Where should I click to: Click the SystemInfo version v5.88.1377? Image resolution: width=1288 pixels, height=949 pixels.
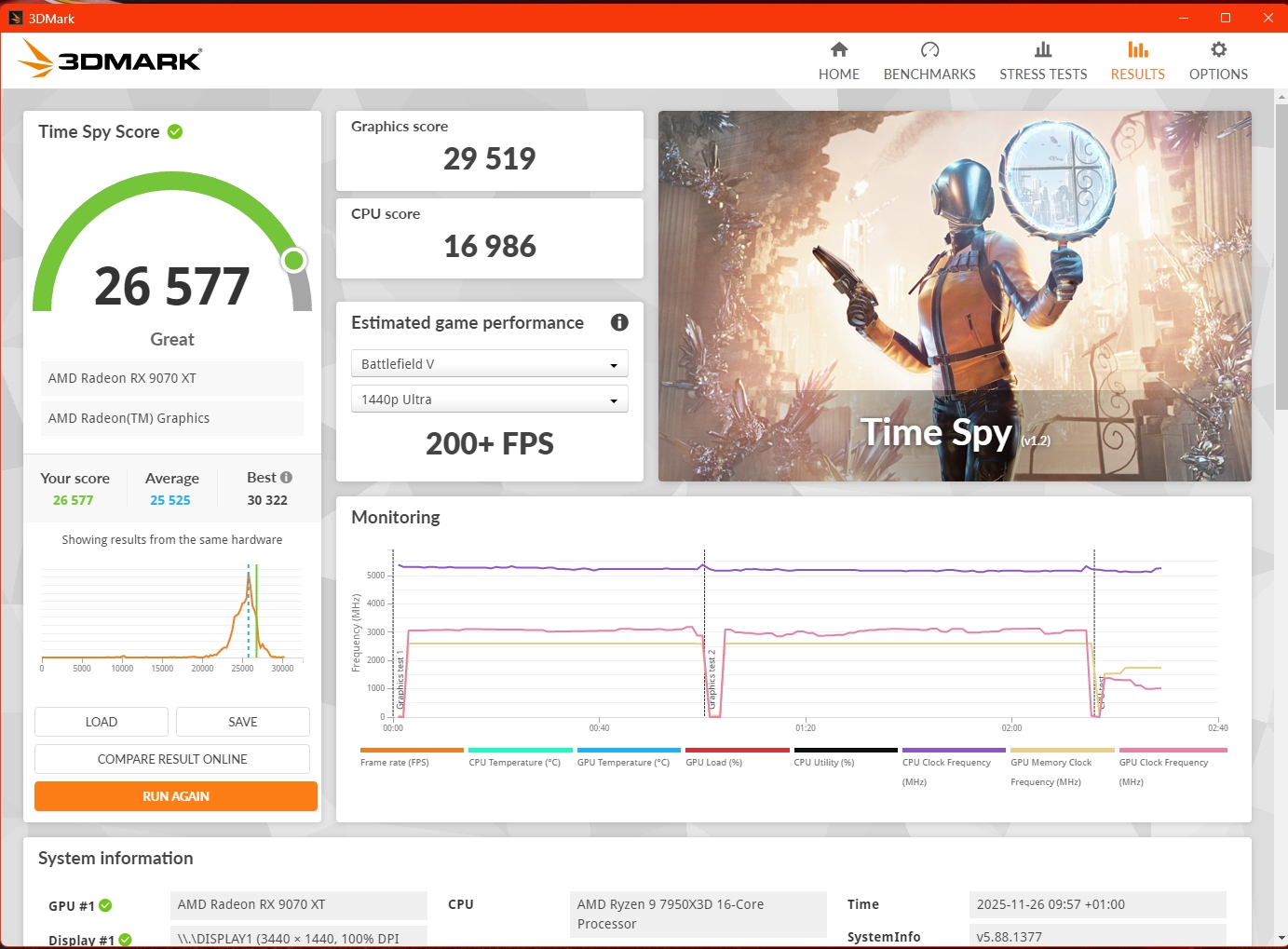pos(1098,936)
